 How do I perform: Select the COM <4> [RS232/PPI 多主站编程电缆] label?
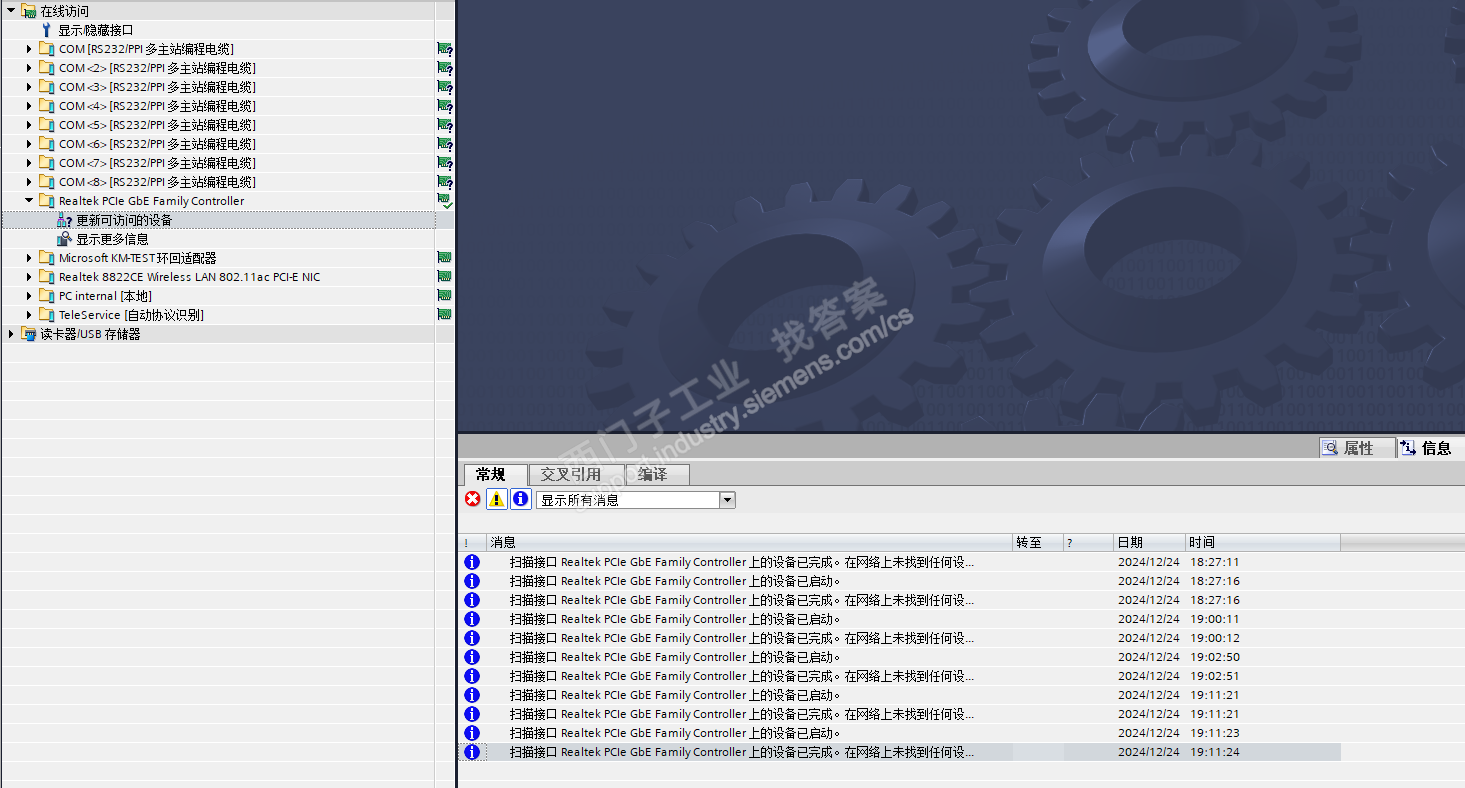(157, 106)
